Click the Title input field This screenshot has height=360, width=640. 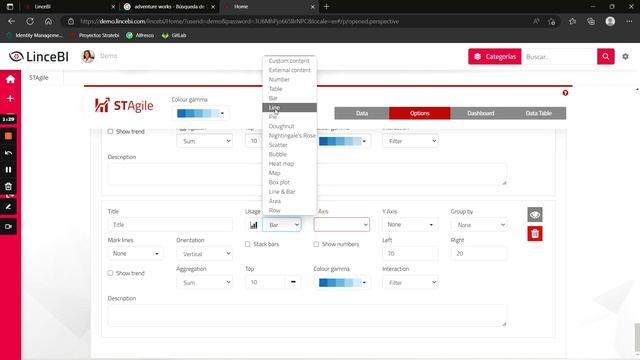click(x=170, y=224)
